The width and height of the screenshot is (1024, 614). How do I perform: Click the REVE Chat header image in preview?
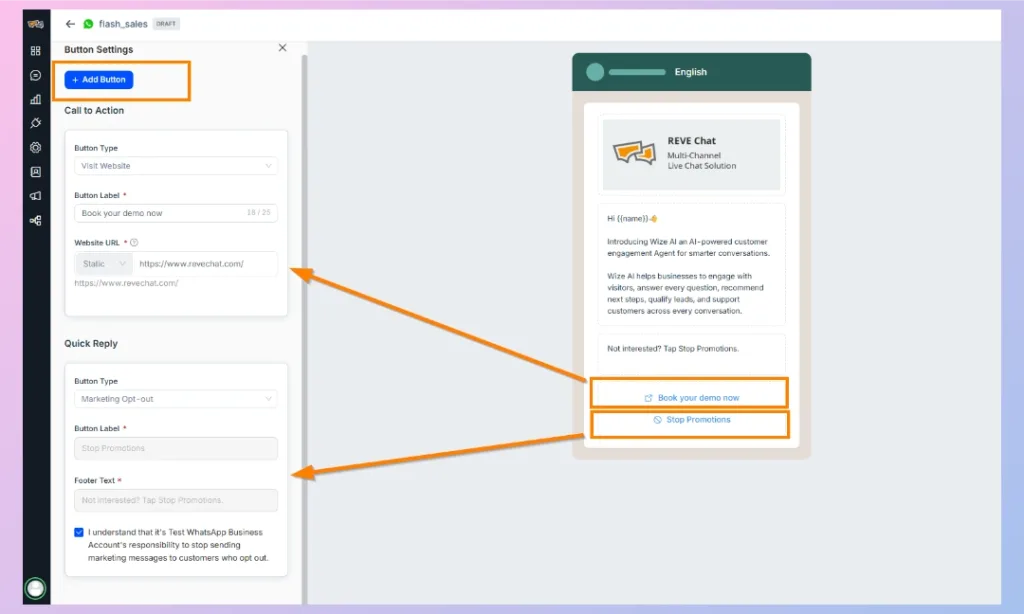691,154
